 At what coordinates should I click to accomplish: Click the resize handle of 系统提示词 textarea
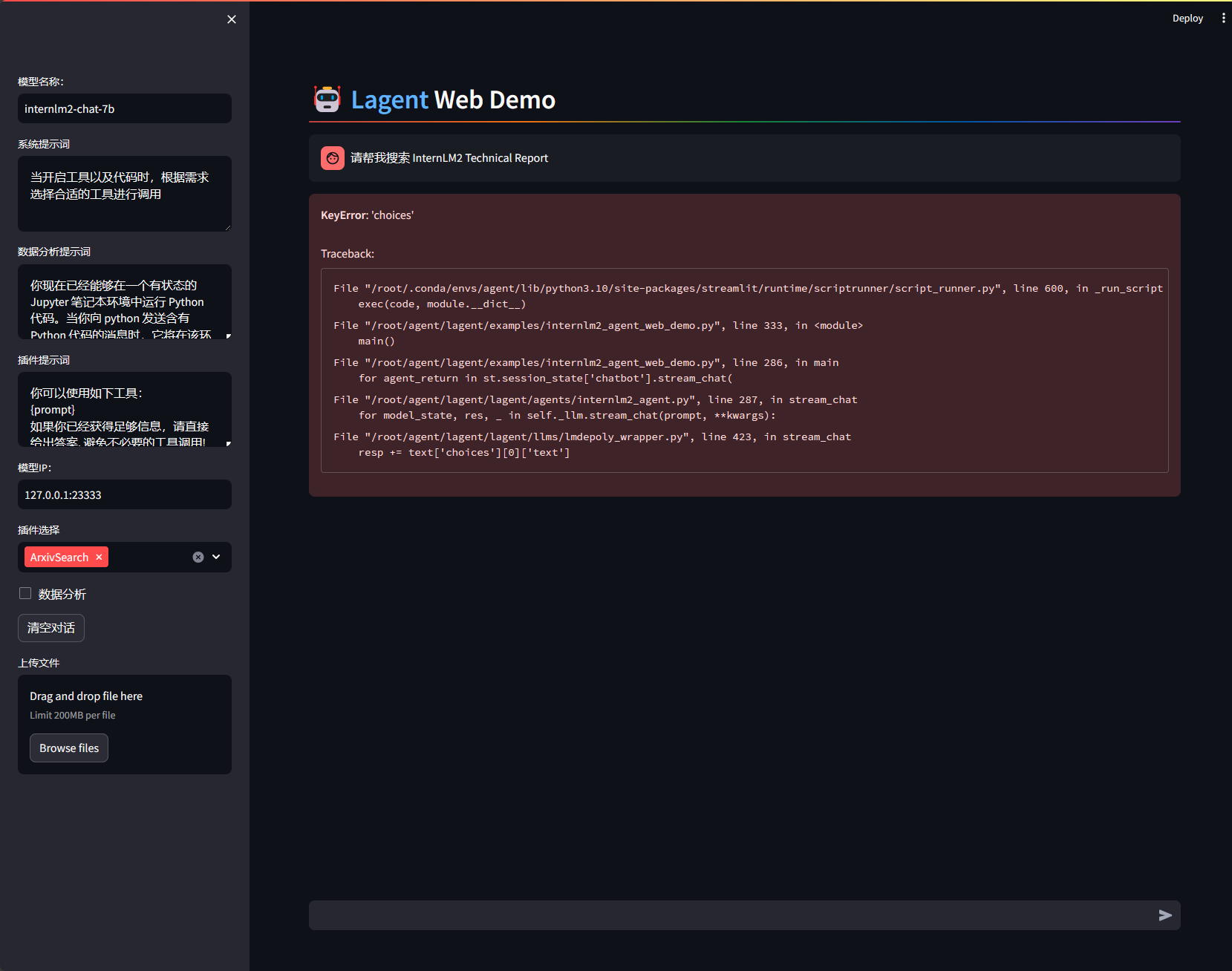click(x=228, y=228)
